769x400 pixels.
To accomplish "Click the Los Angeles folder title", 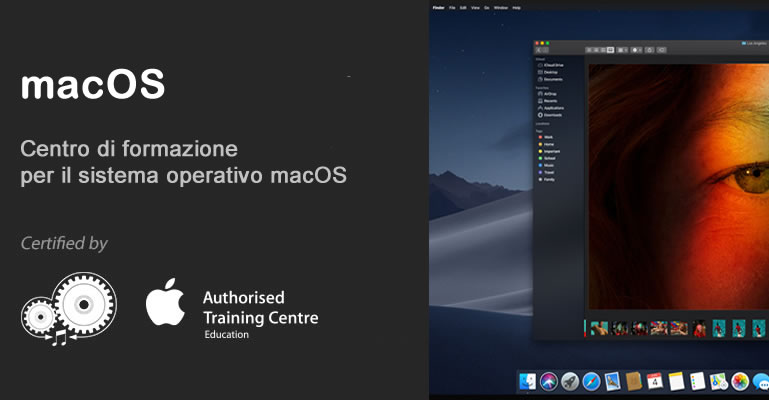I will tap(754, 44).
